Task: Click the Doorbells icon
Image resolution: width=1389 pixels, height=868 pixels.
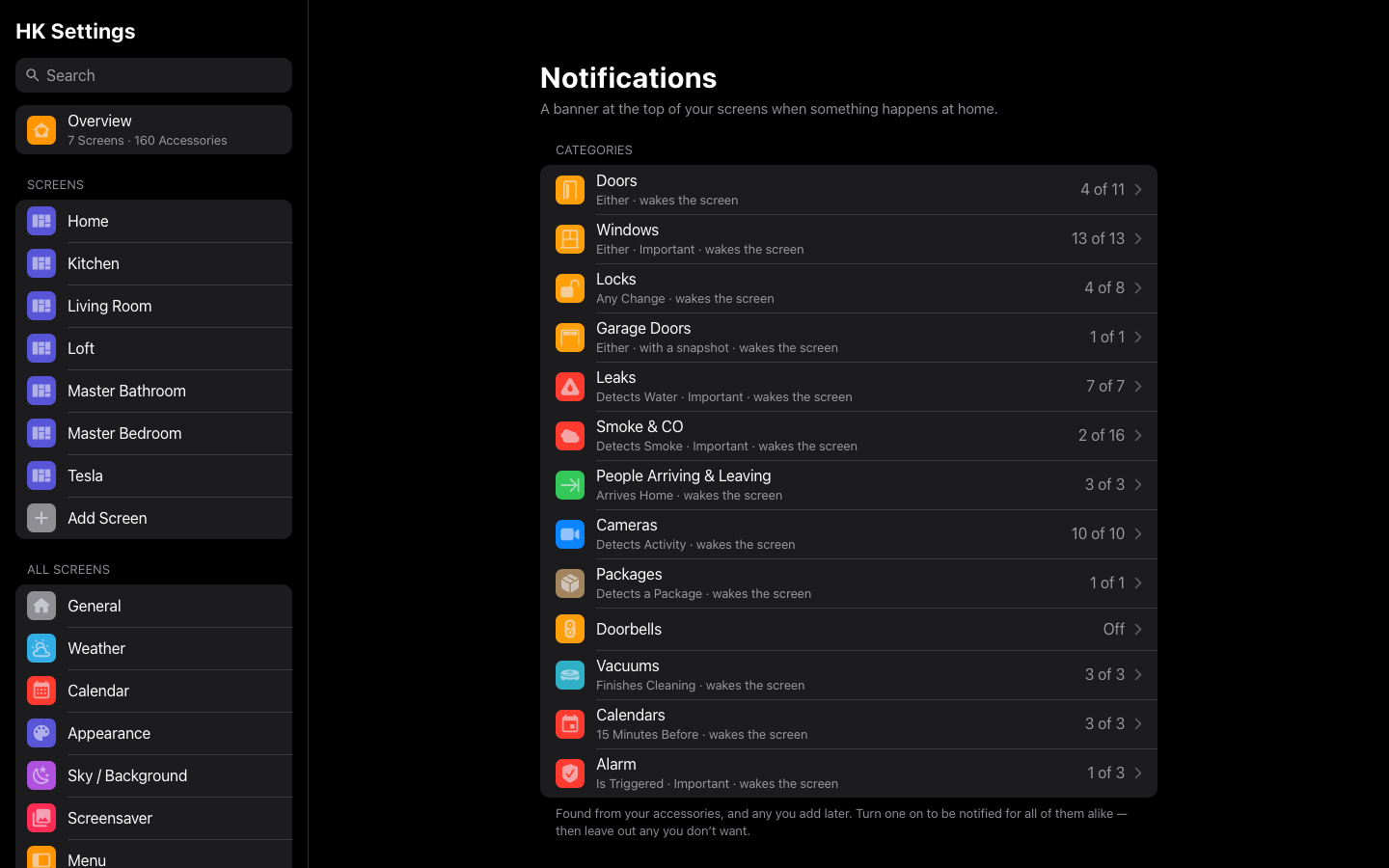Action: coord(570,629)
